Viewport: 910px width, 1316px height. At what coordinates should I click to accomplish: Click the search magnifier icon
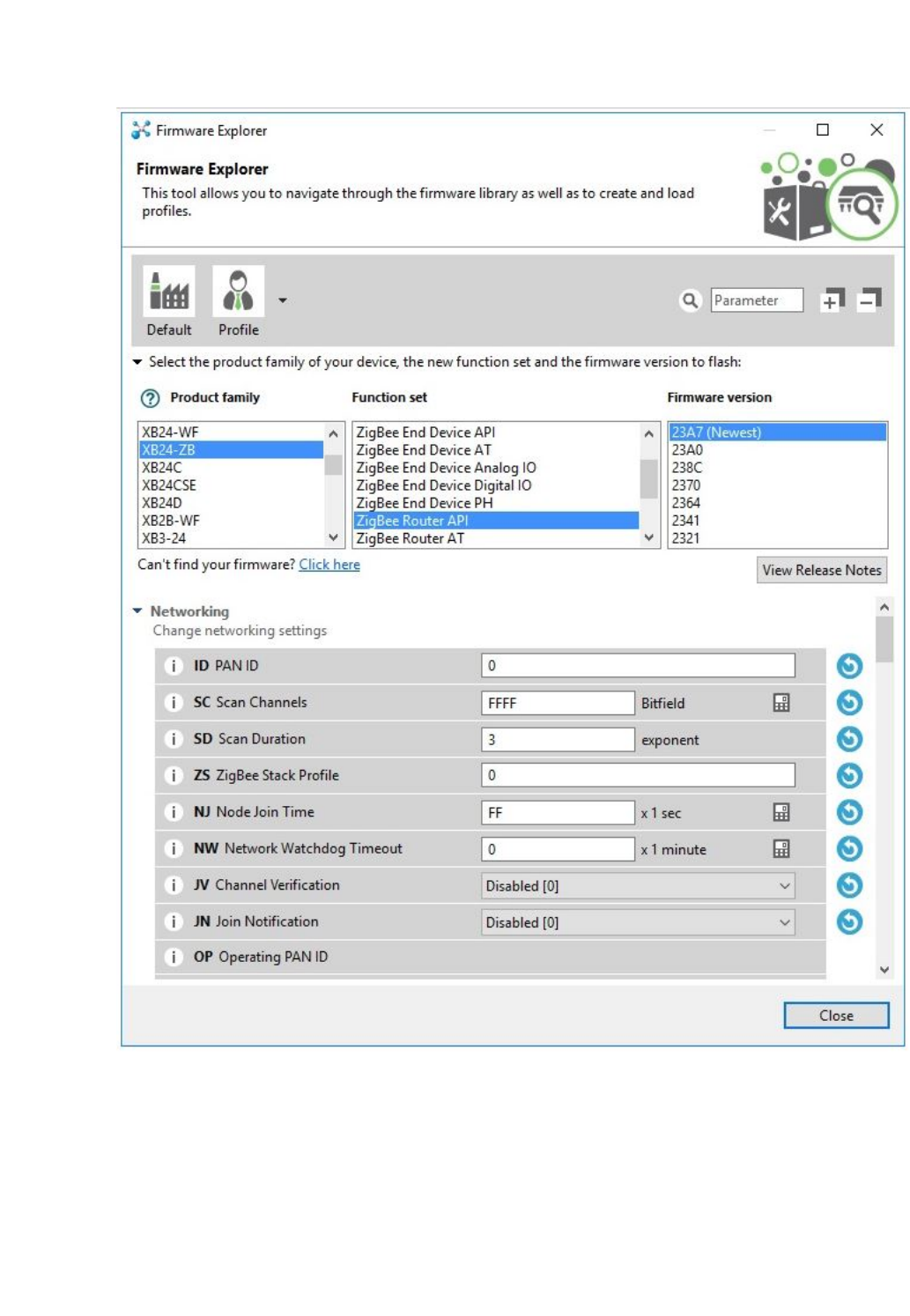691,300
